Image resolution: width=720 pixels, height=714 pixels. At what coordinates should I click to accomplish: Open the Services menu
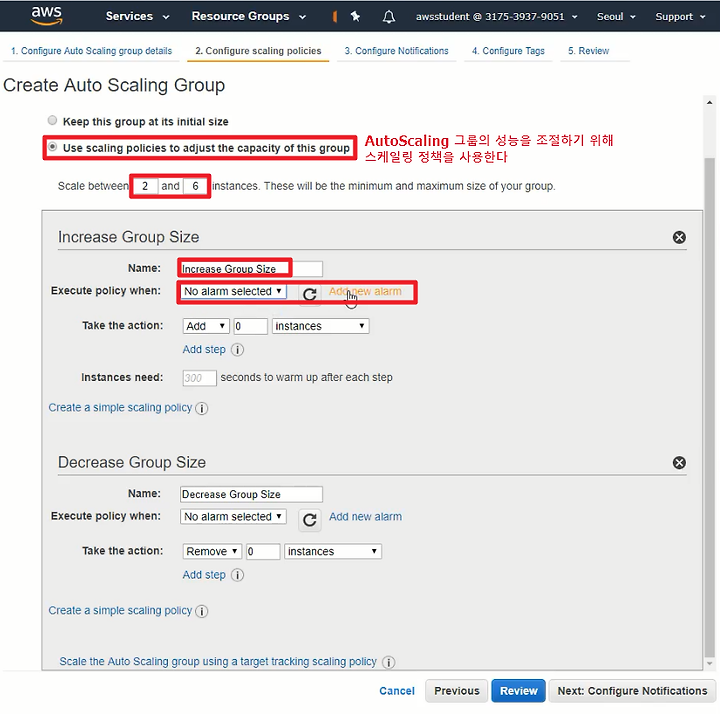tap(137, 16)
